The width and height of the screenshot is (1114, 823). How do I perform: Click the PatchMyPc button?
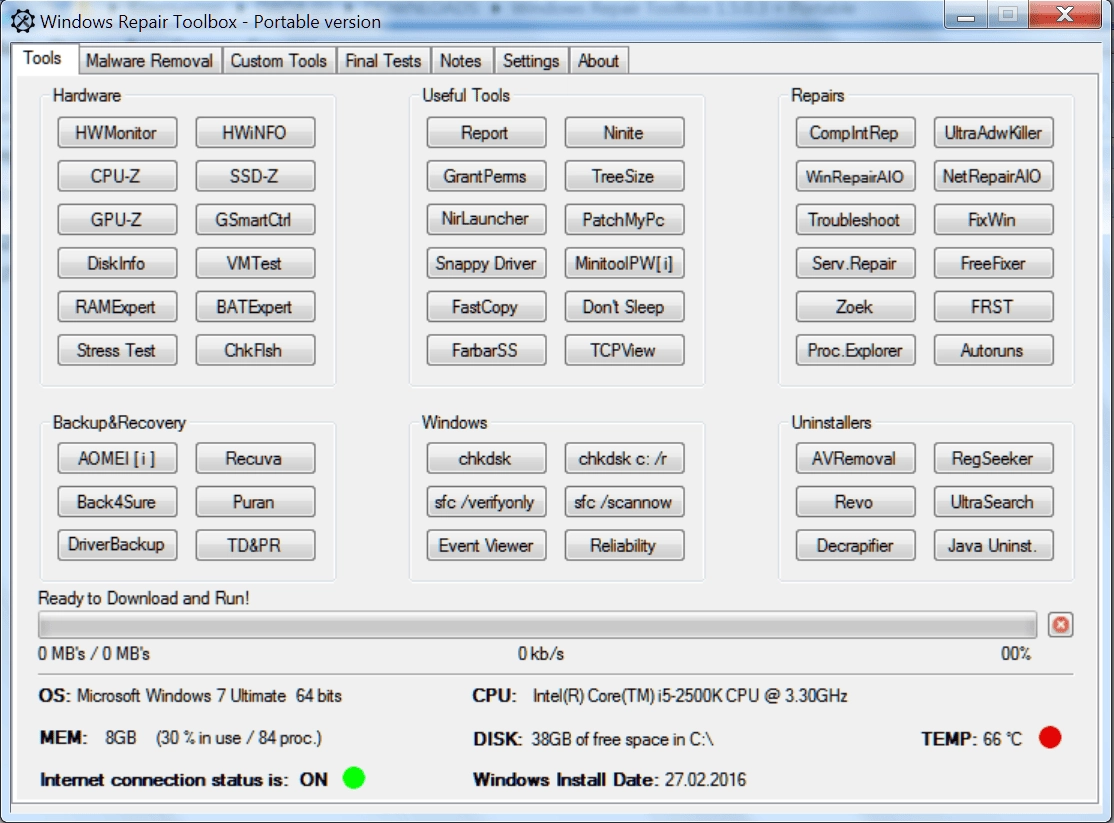(x=624, y=220)
